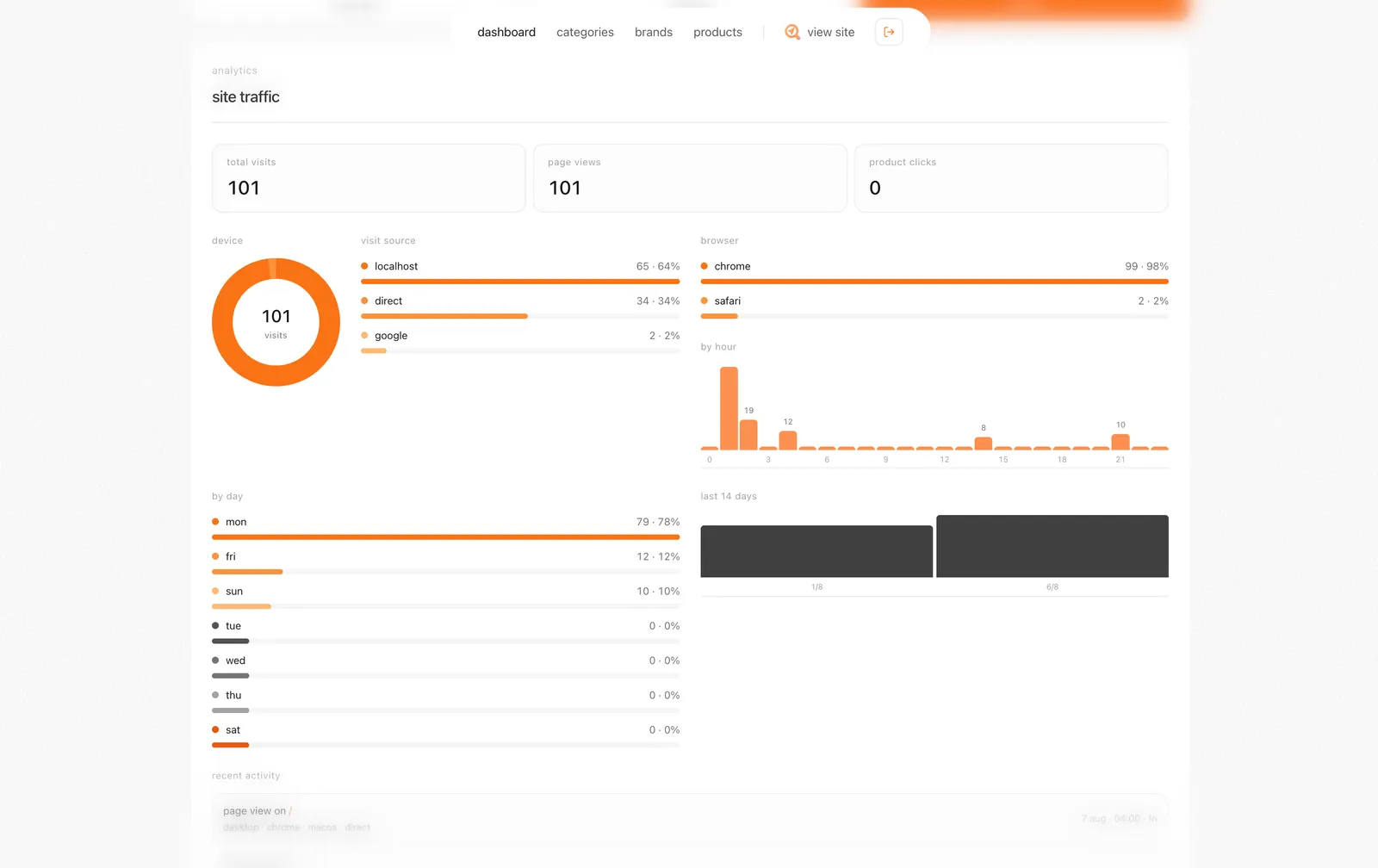Click the site traffic heading

point(245,96)
